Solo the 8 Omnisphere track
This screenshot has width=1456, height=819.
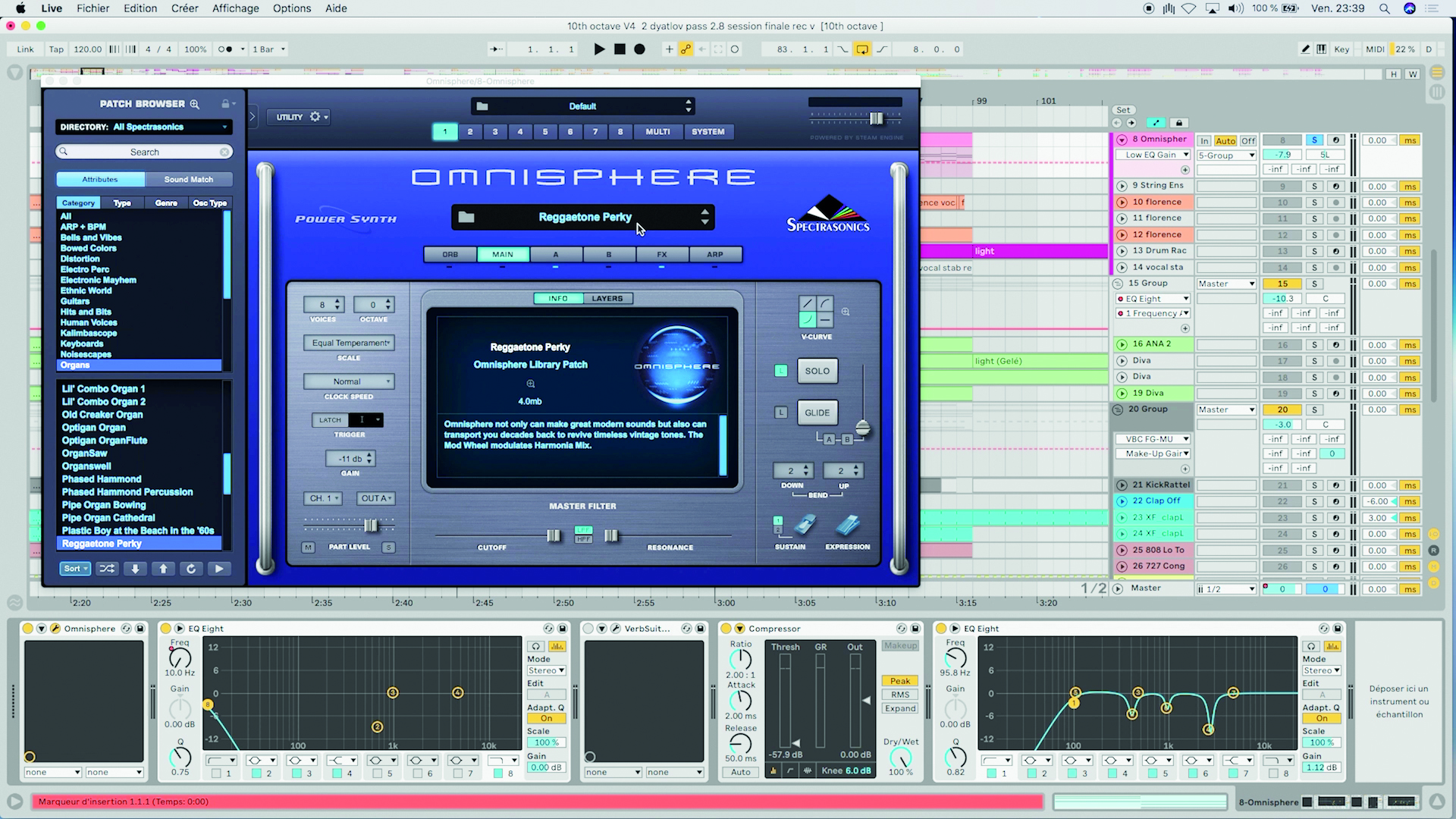[x=1314, y=140]
